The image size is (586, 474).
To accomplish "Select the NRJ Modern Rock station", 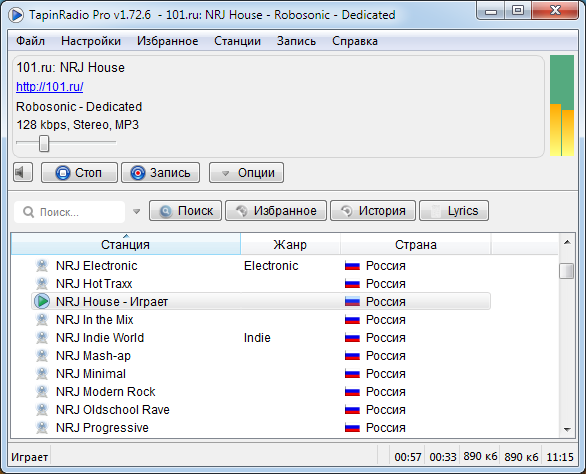I will (261, 391).
